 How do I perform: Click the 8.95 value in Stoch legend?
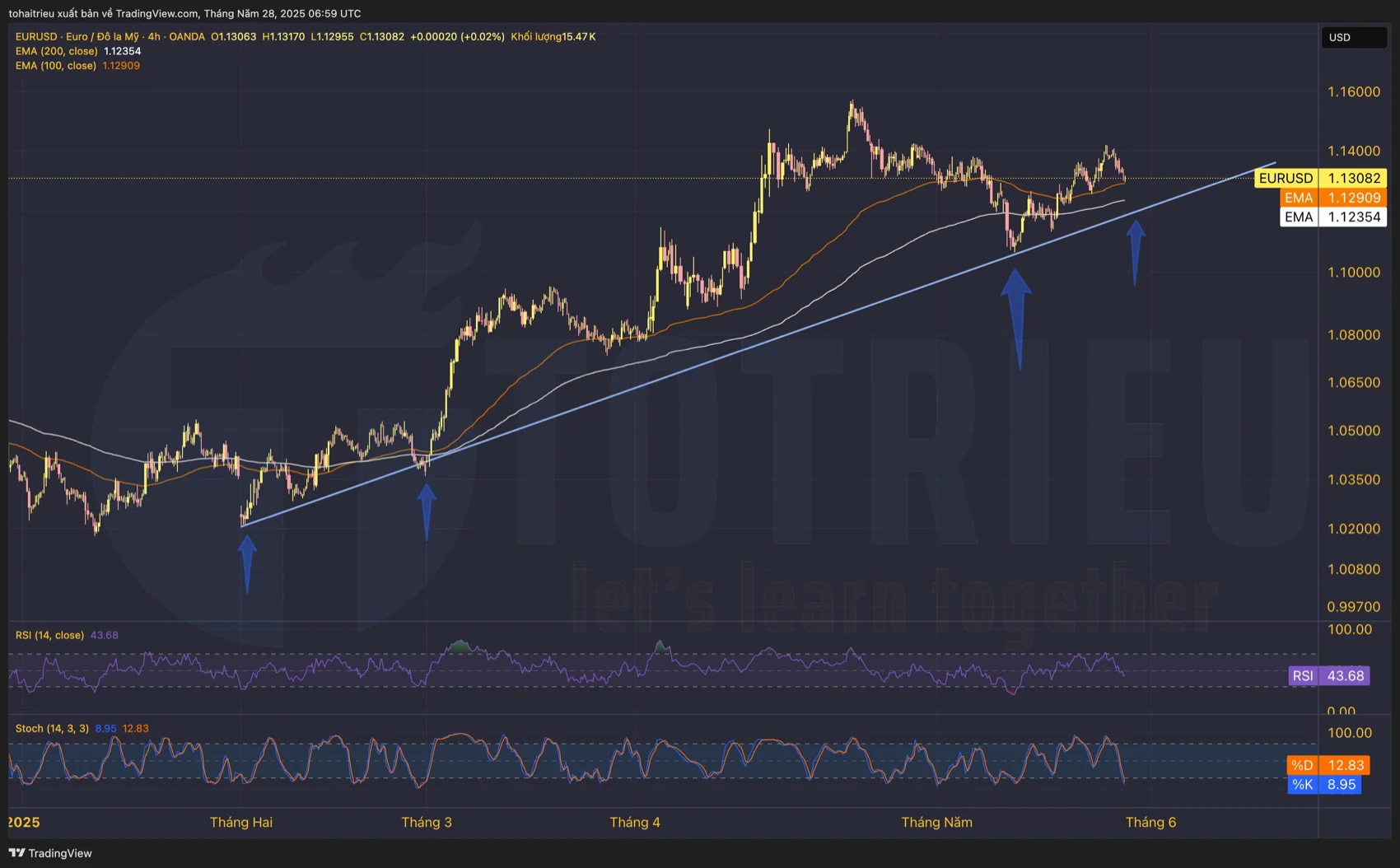pos(105,728)
